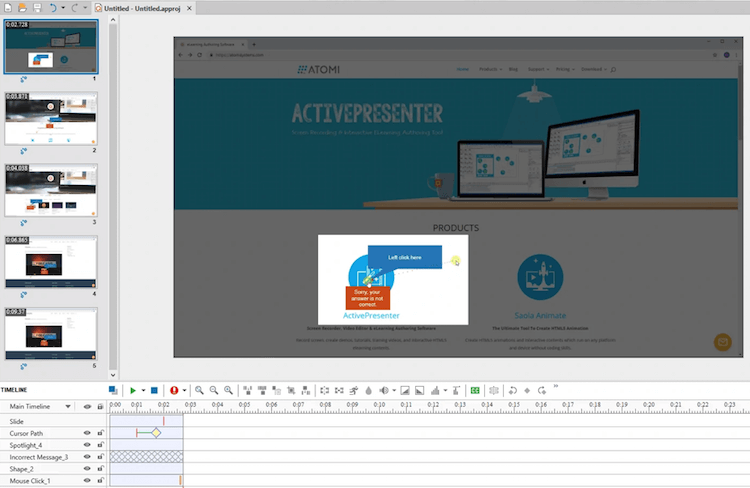Hide the Shape_2 track

tap(87, 469)
